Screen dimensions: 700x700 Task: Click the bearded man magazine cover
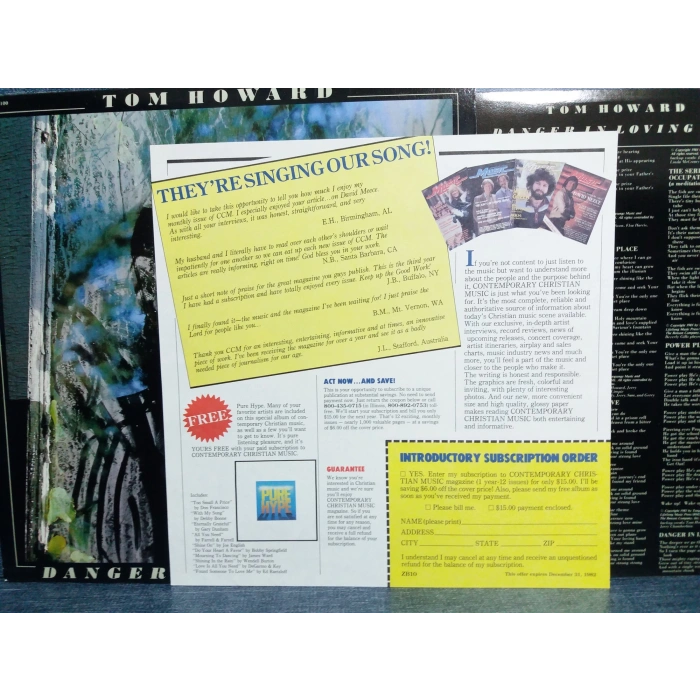(x=541, y=193)
